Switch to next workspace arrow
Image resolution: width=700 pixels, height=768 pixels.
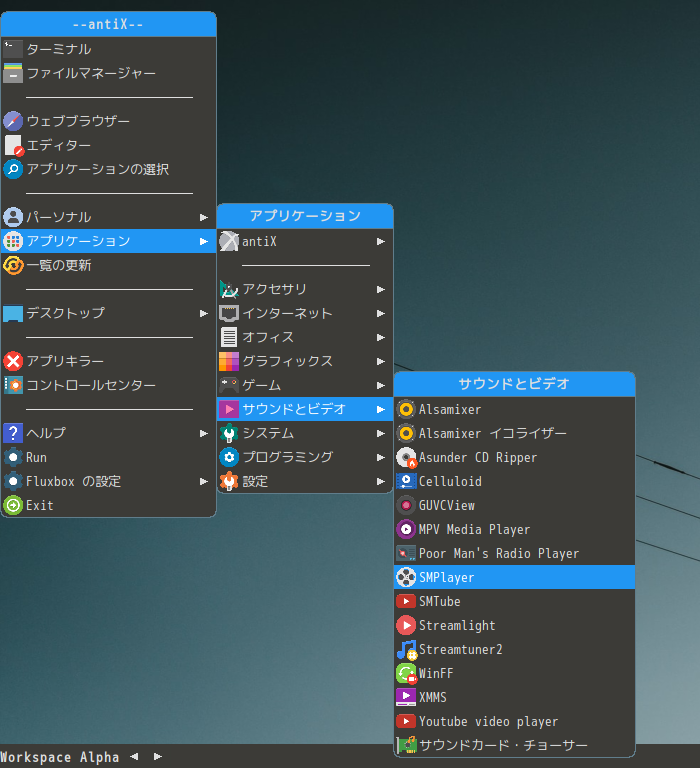click(157, 757)
